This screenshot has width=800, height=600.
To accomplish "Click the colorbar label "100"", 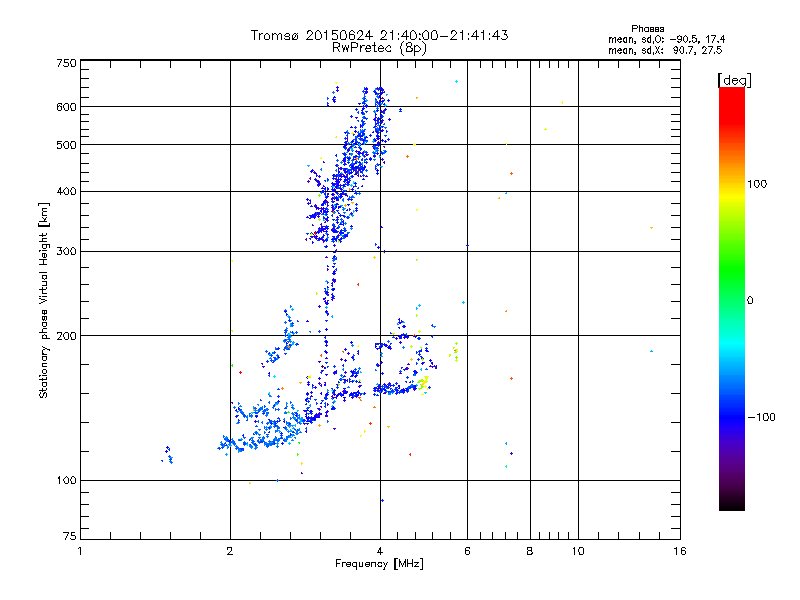I will pos(757,184).
